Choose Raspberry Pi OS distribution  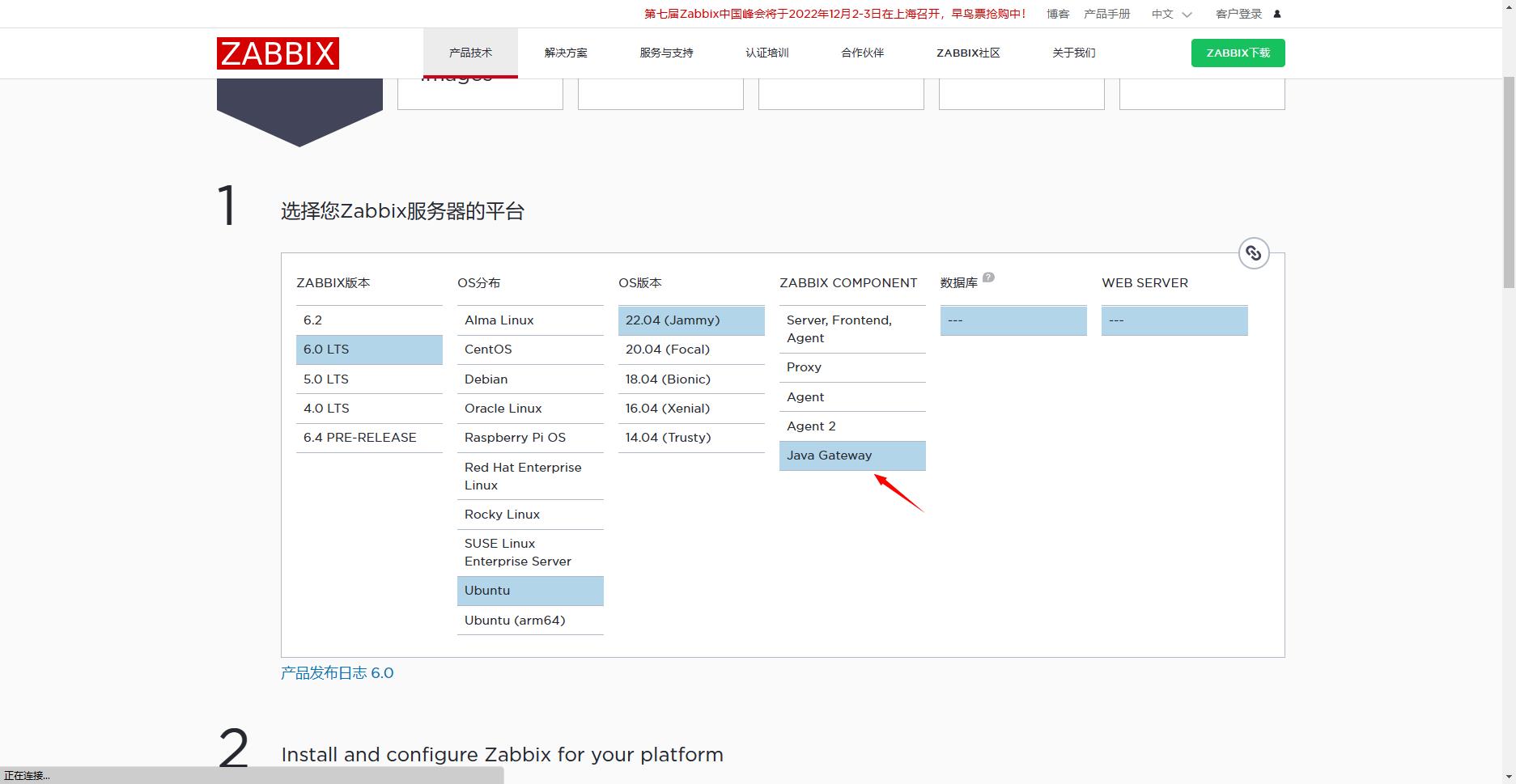click(x=530, y=438)
